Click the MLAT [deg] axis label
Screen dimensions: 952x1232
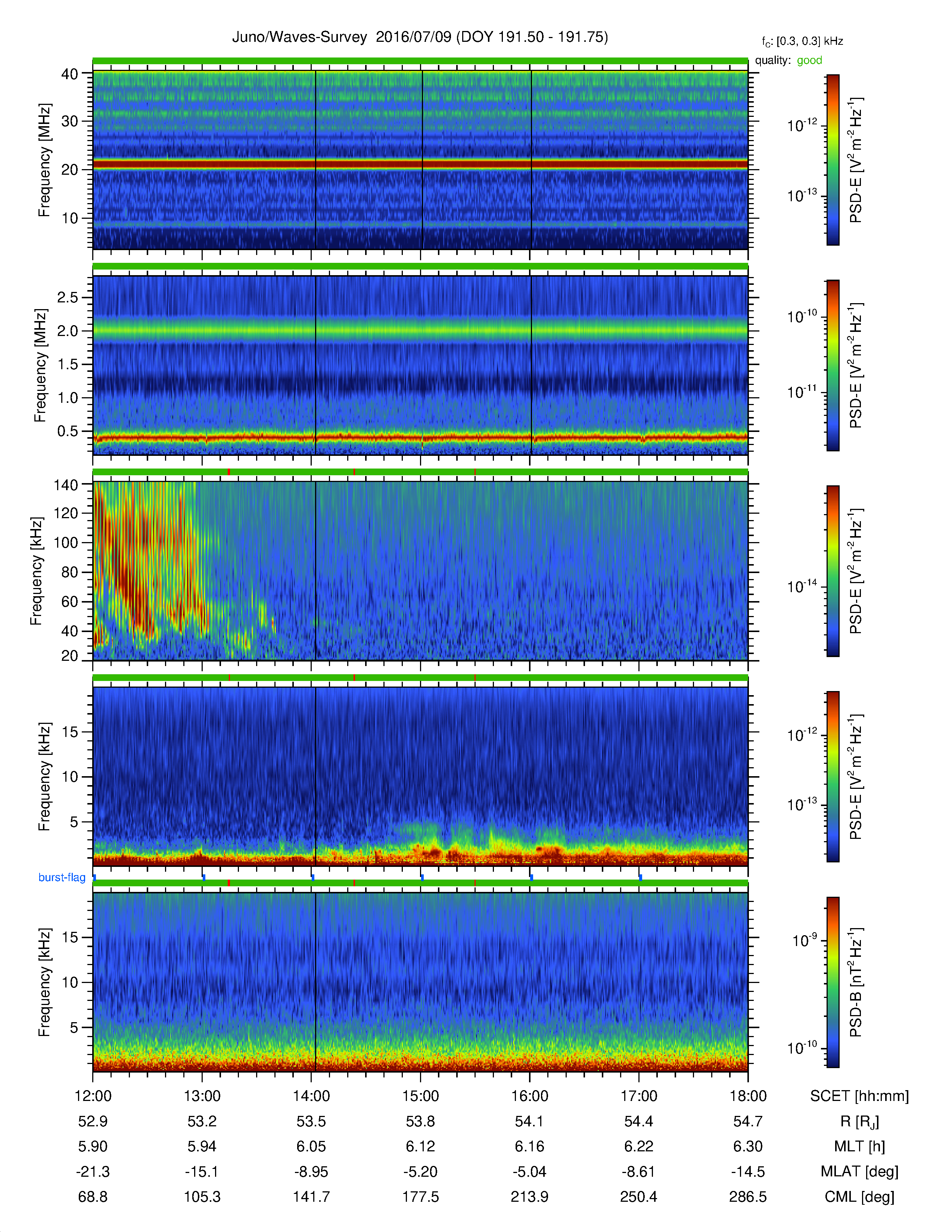coord(859,1172)
